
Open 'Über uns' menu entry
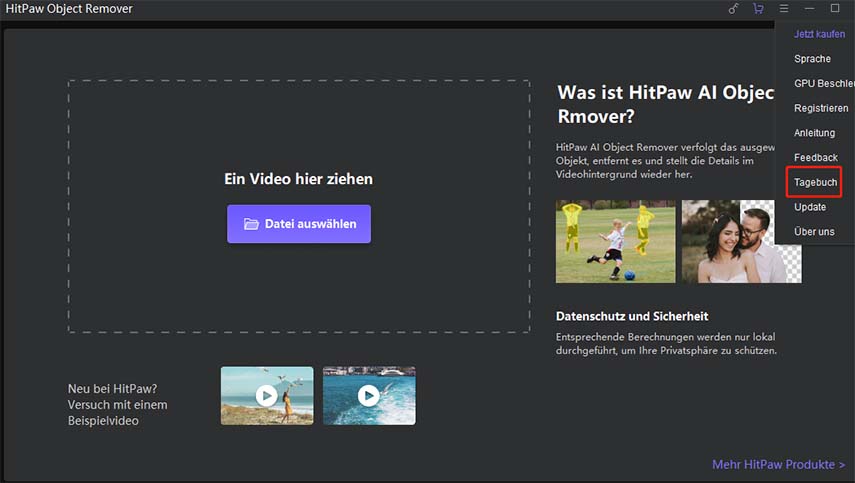[x=814, y=232]
